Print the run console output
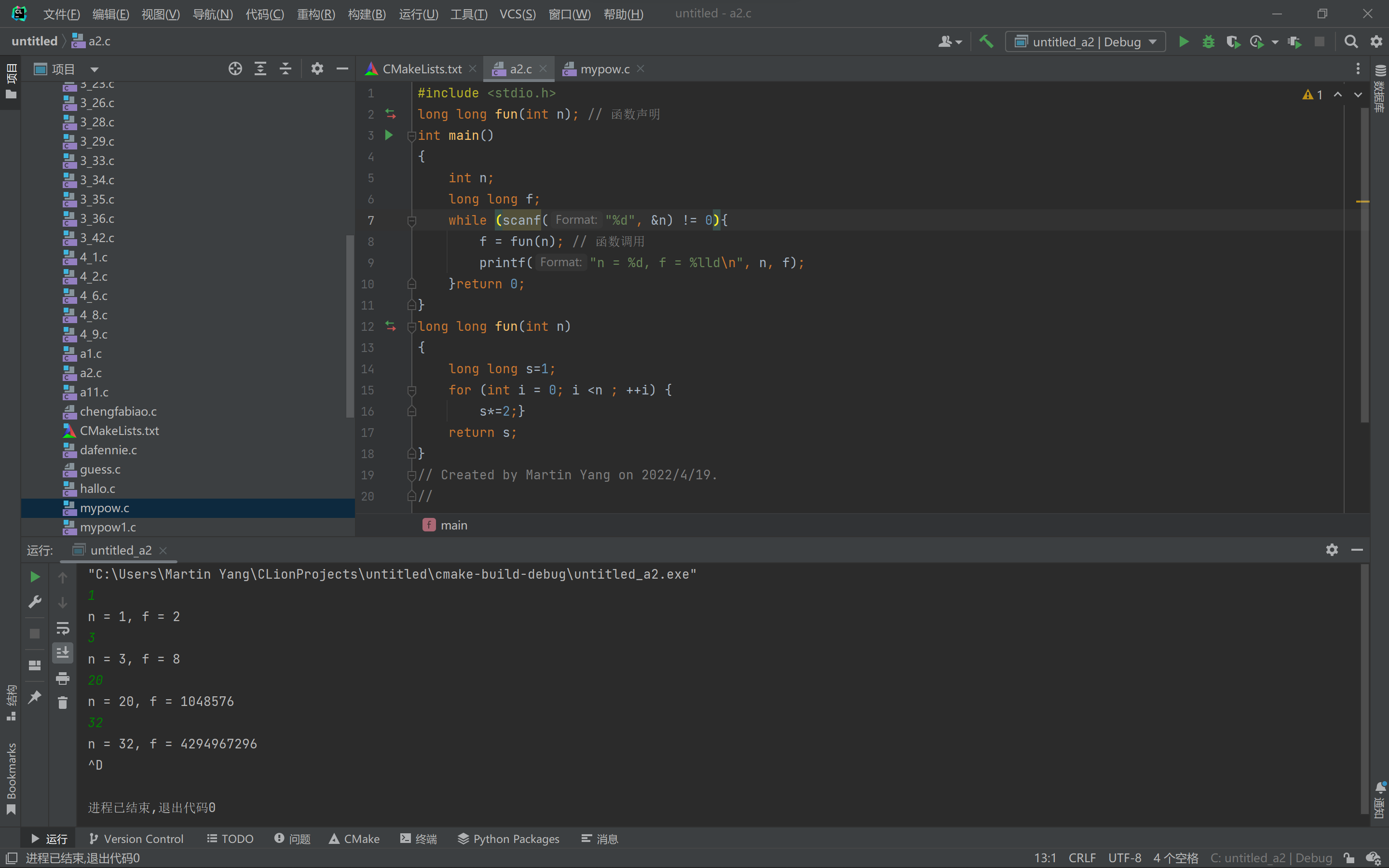The height and width of the screenshot is (868, 1389). click(63, 678)
